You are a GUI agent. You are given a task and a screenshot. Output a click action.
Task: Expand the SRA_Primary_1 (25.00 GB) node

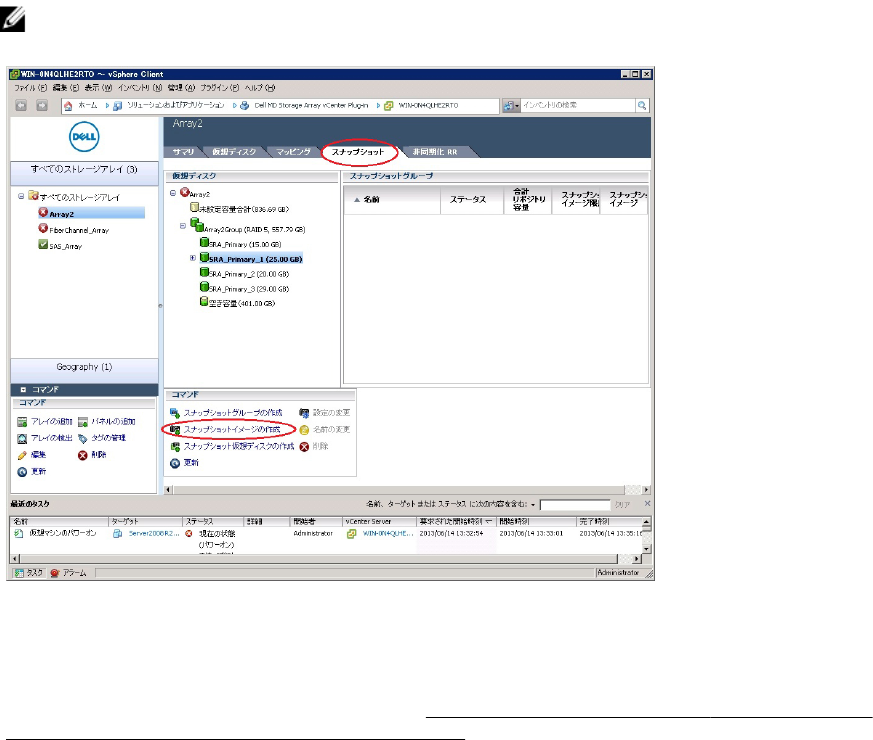[x=193, y=258]
